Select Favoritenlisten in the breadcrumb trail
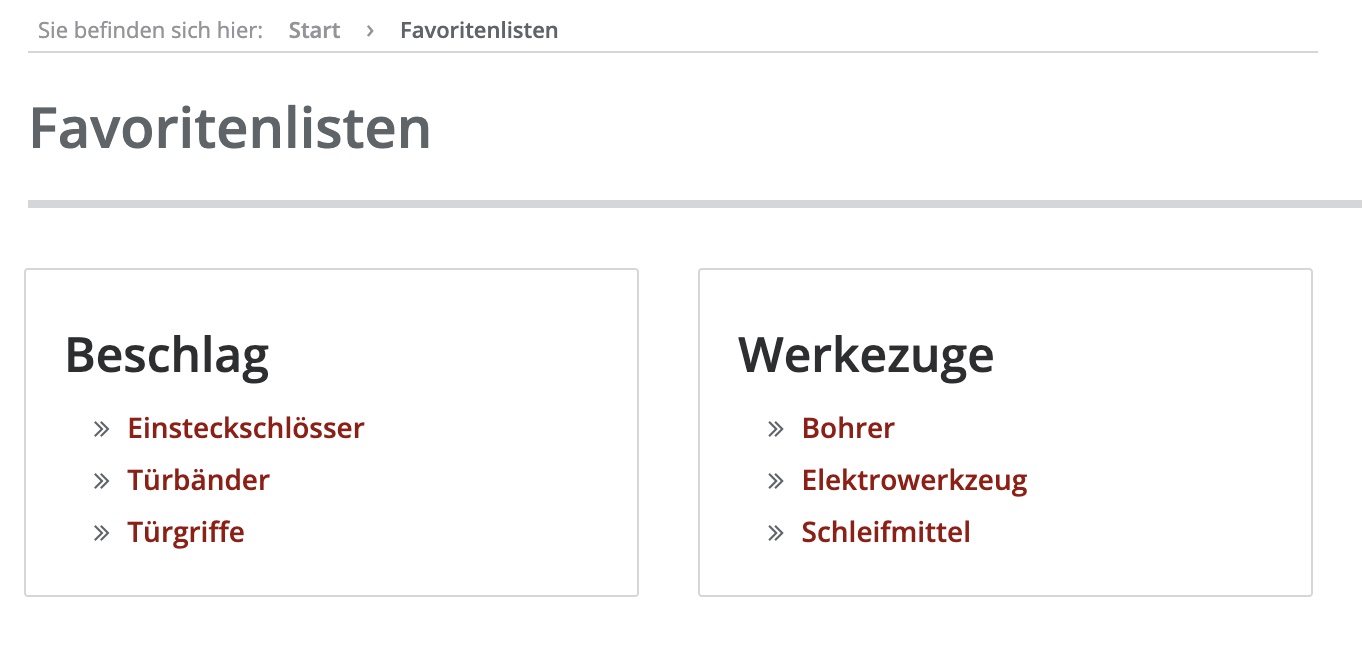Screen dimensions: 1362x658 click(479, 30)
